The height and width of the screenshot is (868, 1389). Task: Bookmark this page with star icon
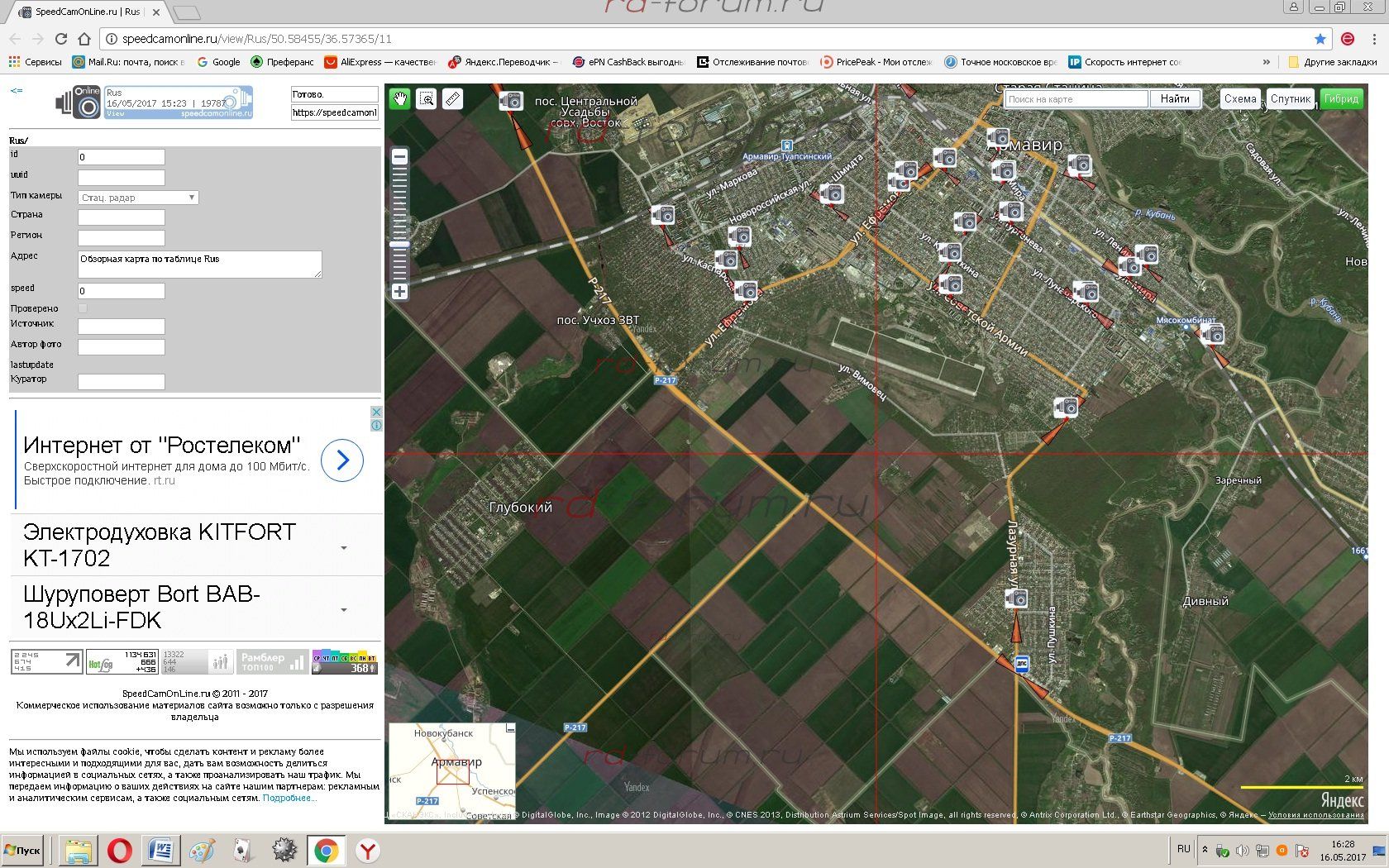(x=1320, y=39)
